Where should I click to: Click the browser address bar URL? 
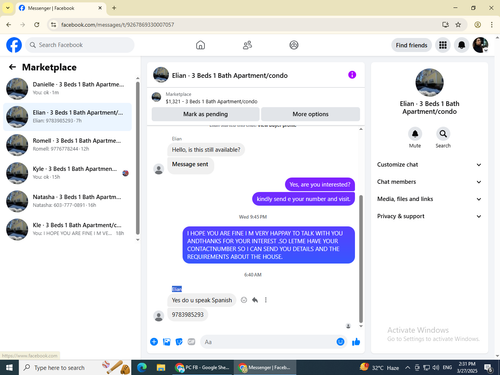(117, 25)
